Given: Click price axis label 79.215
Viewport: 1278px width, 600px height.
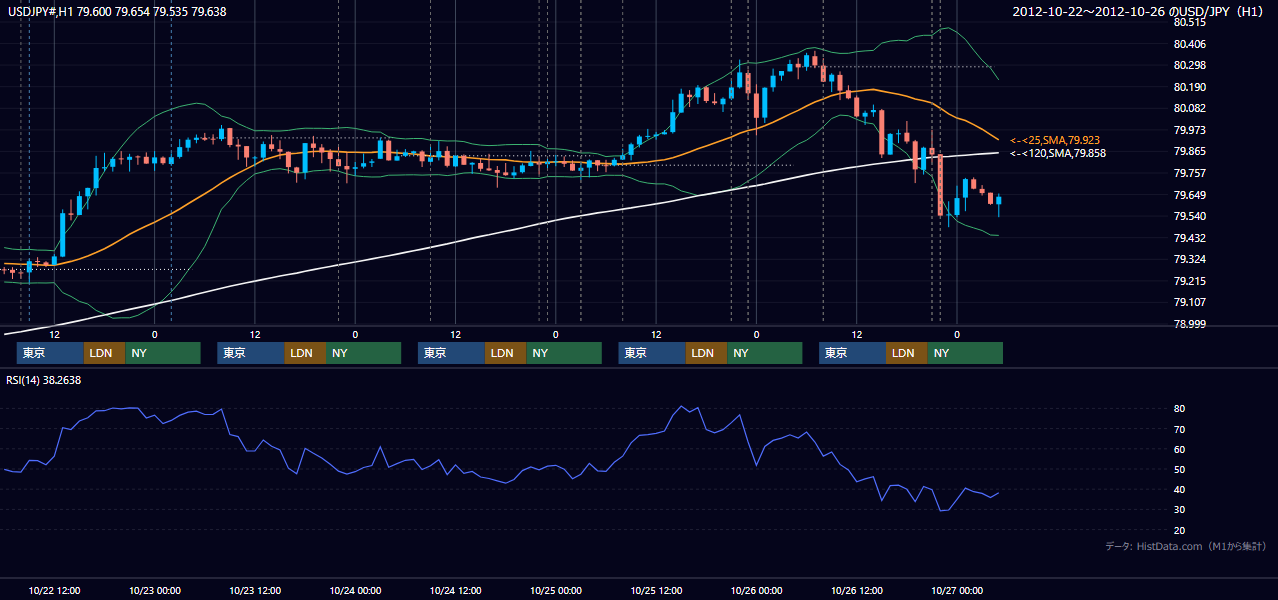Looking at the screenshot, I should click(x=1191, y=281).
